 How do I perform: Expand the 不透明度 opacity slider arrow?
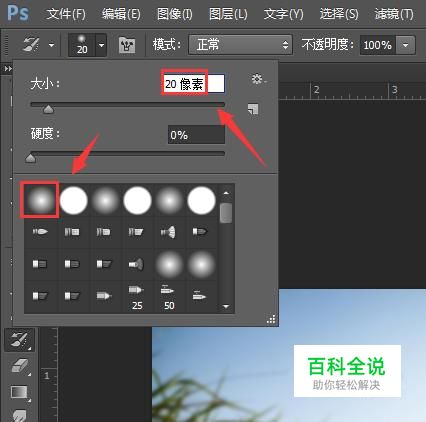click(406, 45)
